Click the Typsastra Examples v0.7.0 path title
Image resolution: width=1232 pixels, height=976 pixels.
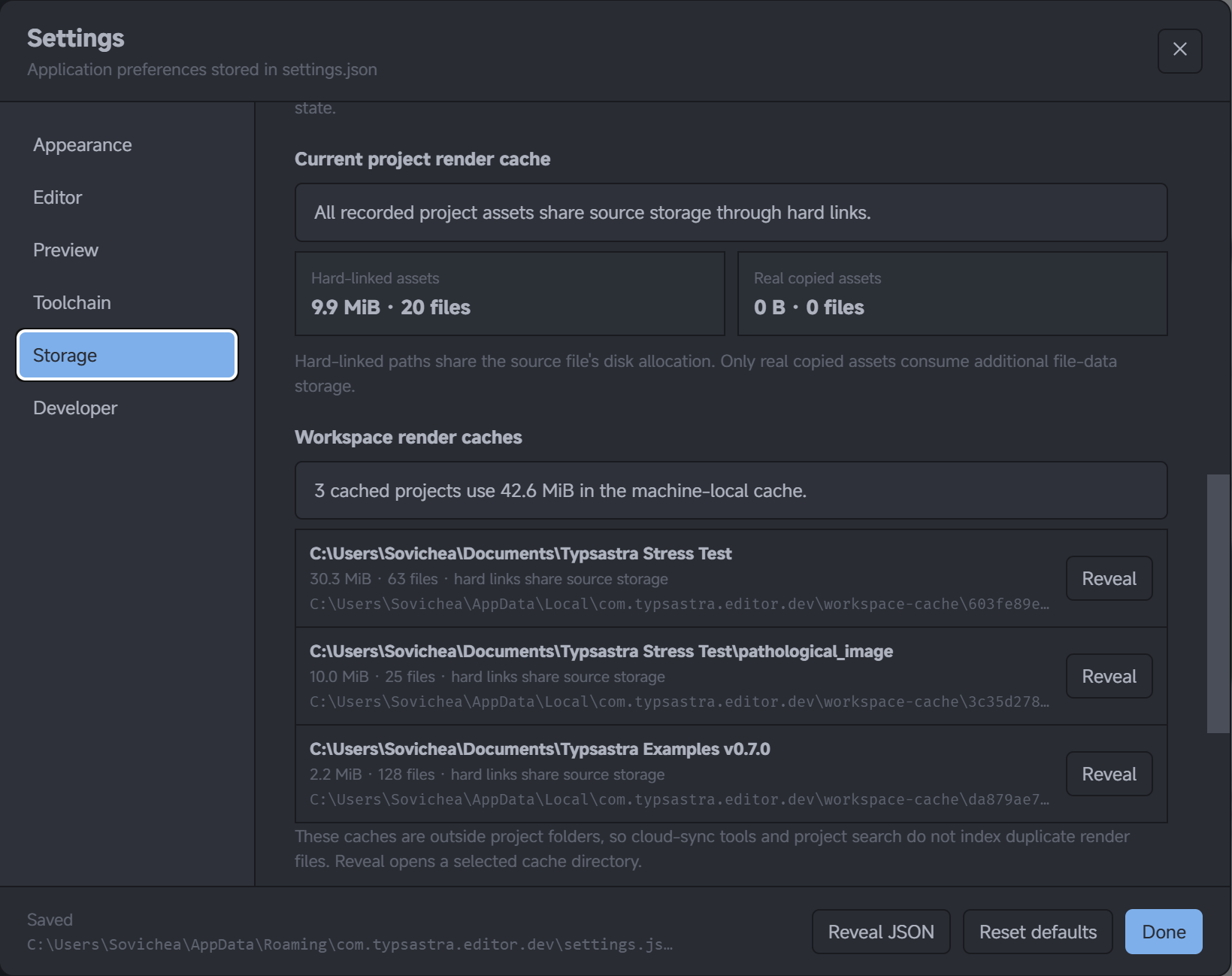(x=540, y=749)
